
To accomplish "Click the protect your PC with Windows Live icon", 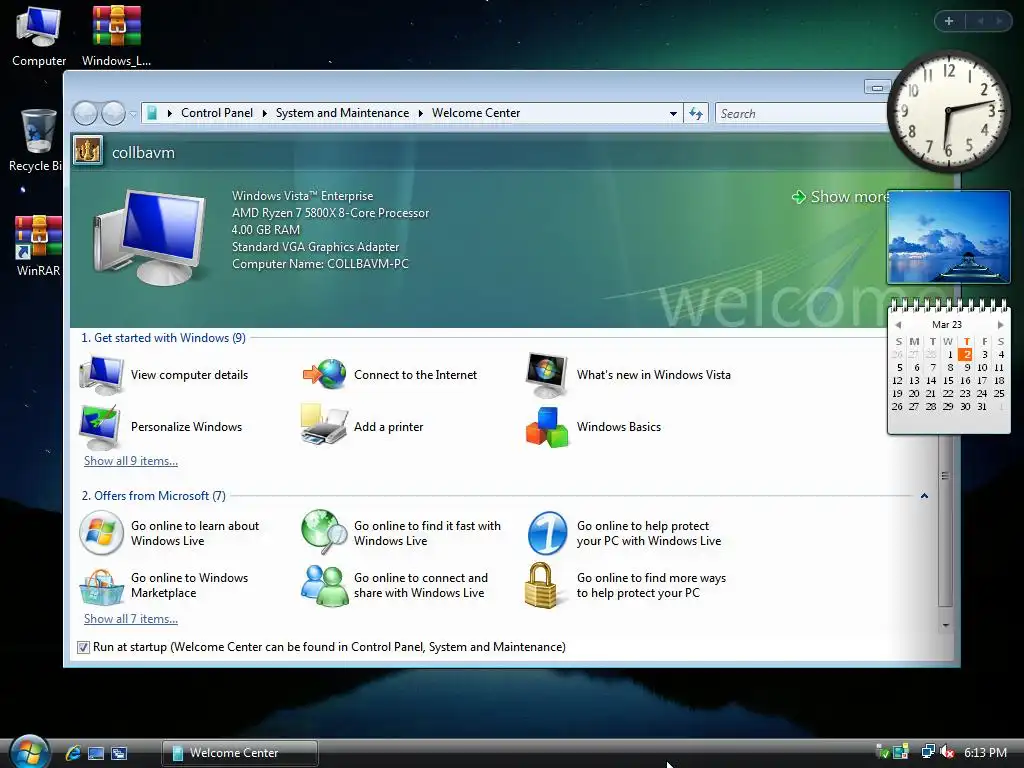I will click(x=547, y=533).
